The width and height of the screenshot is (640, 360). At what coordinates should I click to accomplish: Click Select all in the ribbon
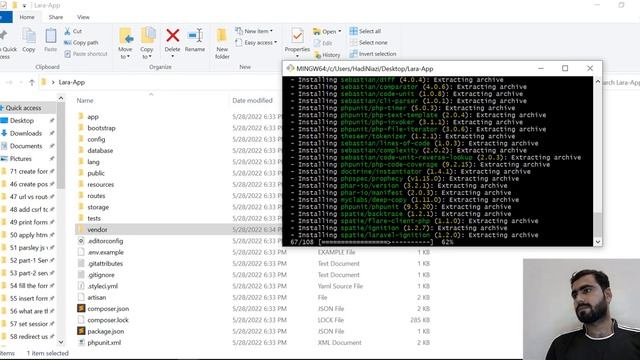(x=365, y=31)
